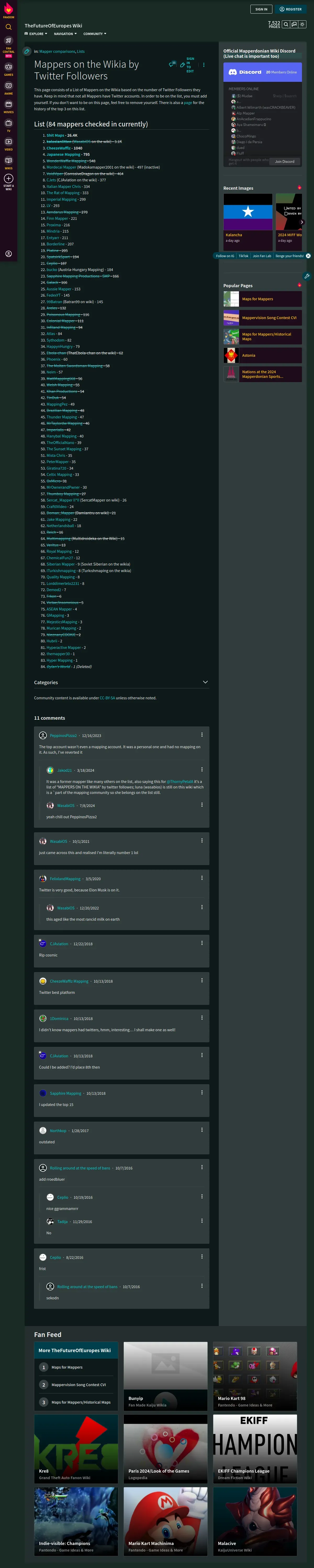The height and width of the screenshot is (1568, 314).
Task: Open Bunyip fan feed card
Action: pyautogui.click(x=165, y=1376)
